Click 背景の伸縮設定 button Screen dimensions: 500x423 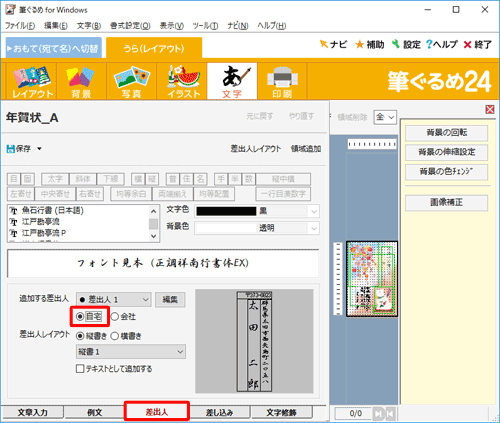pos(446,152)
